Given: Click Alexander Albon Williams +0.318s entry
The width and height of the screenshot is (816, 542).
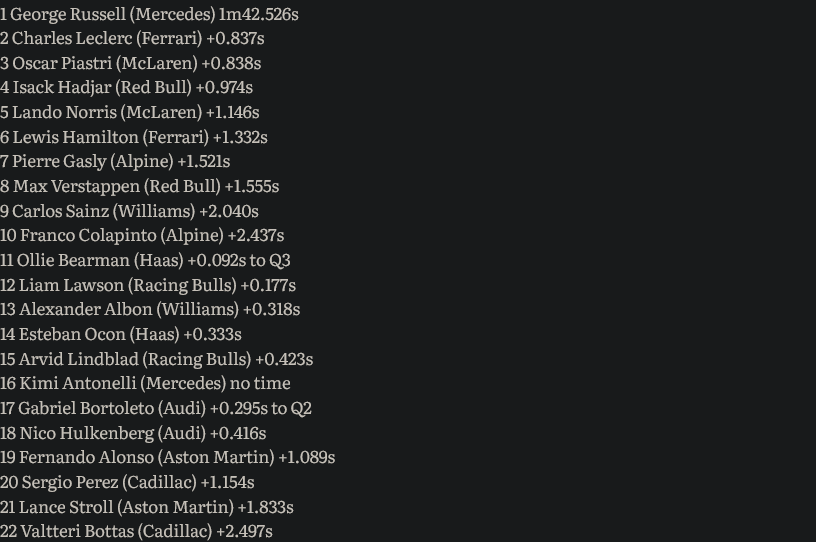Looking at the screenshot, I should (x=150, y=309).
